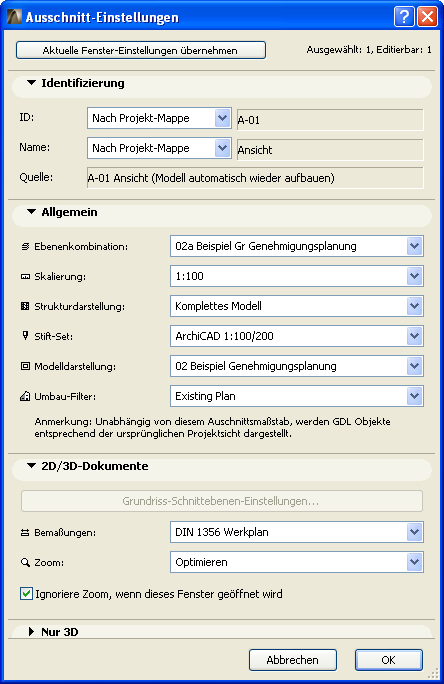
Task: Expand the Nur 3D section
Action: pos(31,631)
